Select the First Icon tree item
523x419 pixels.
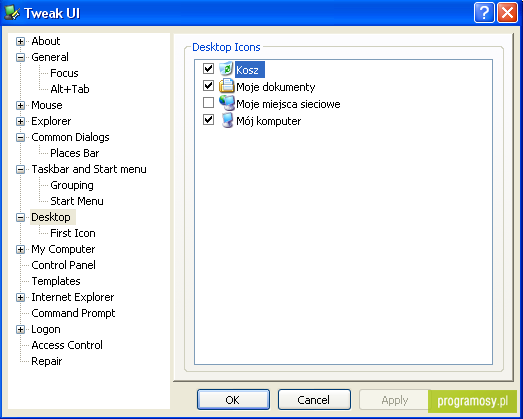pyautogui.click(x=73, y=233)
